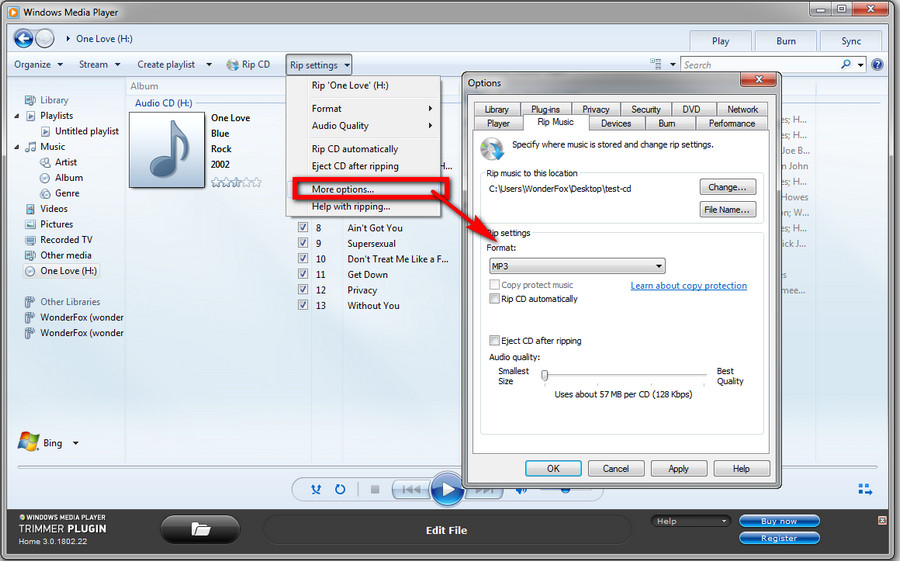Click the Copy protect music checkbox
This screenshot has height=562, width=900.
coord(494,285)
